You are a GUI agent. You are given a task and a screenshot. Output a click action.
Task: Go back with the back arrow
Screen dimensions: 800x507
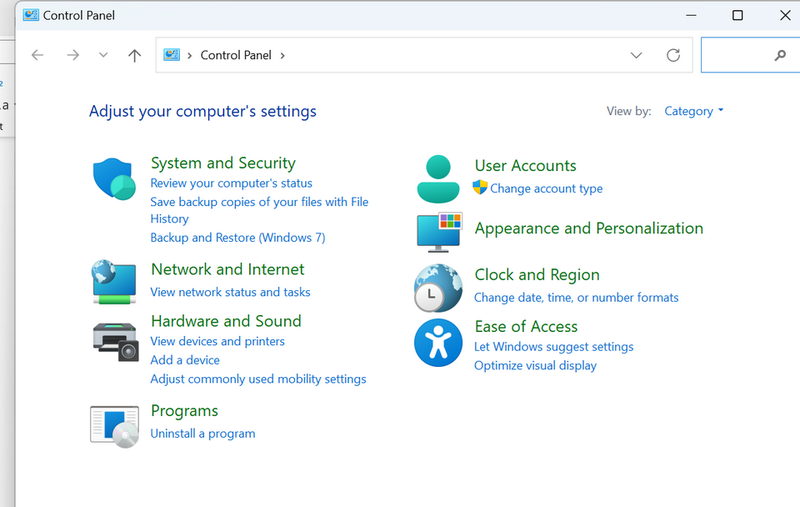pyautogui.click(x=37, y=55)
